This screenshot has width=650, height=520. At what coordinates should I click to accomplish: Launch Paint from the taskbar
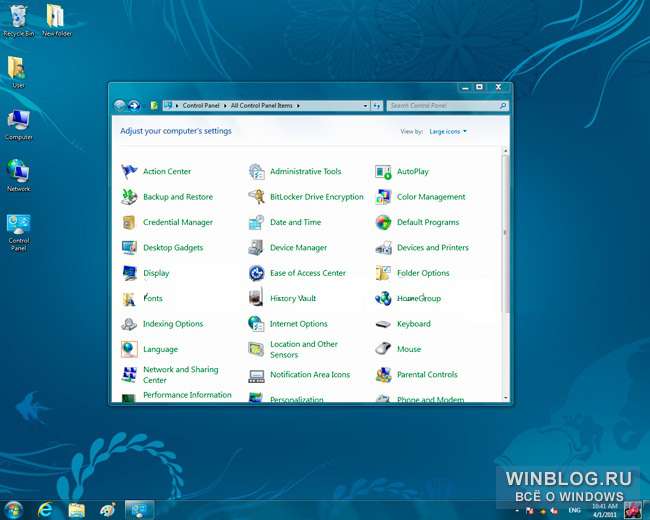click(x=108, y=510)
